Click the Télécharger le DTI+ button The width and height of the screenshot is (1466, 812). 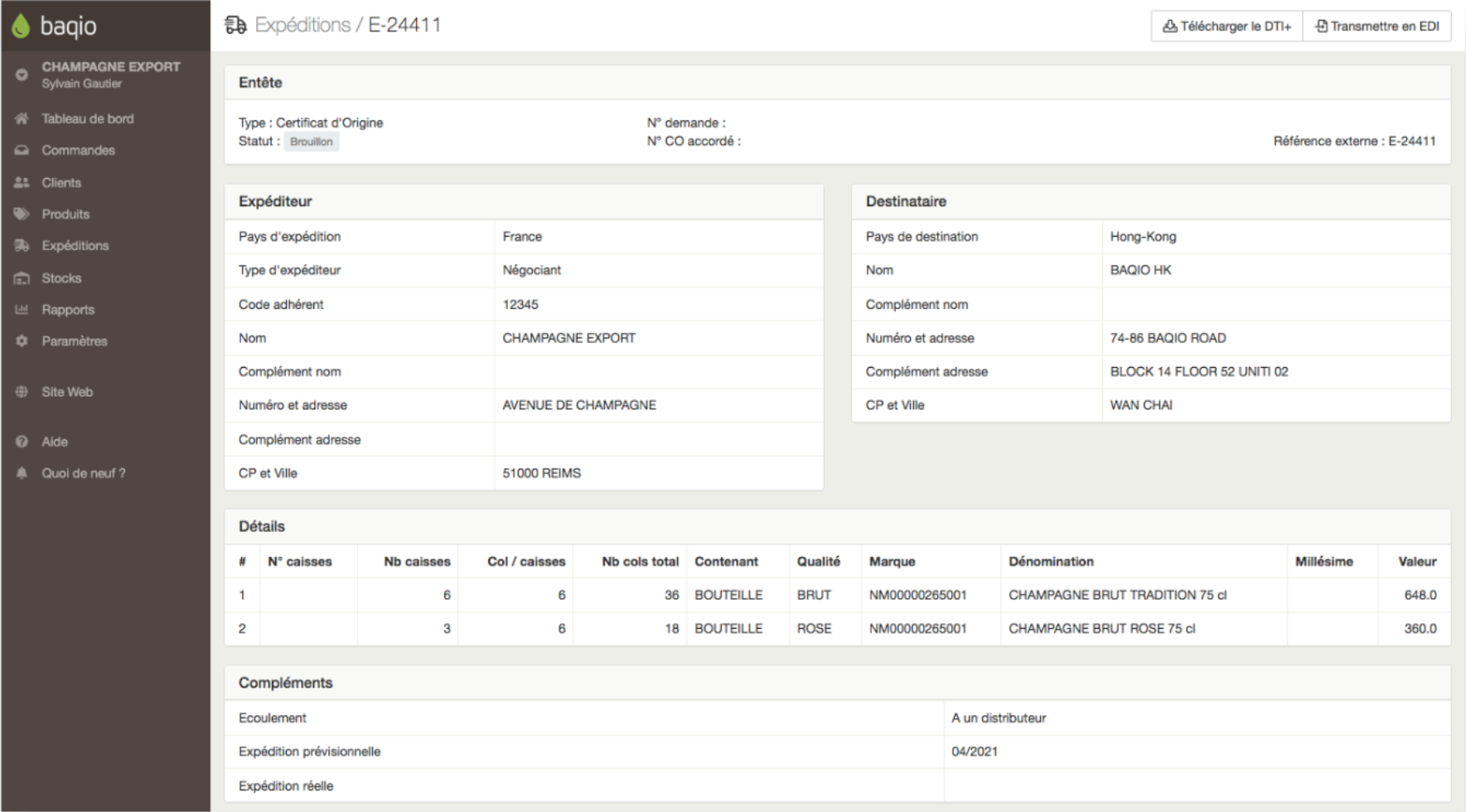(x=1227, y=27)
